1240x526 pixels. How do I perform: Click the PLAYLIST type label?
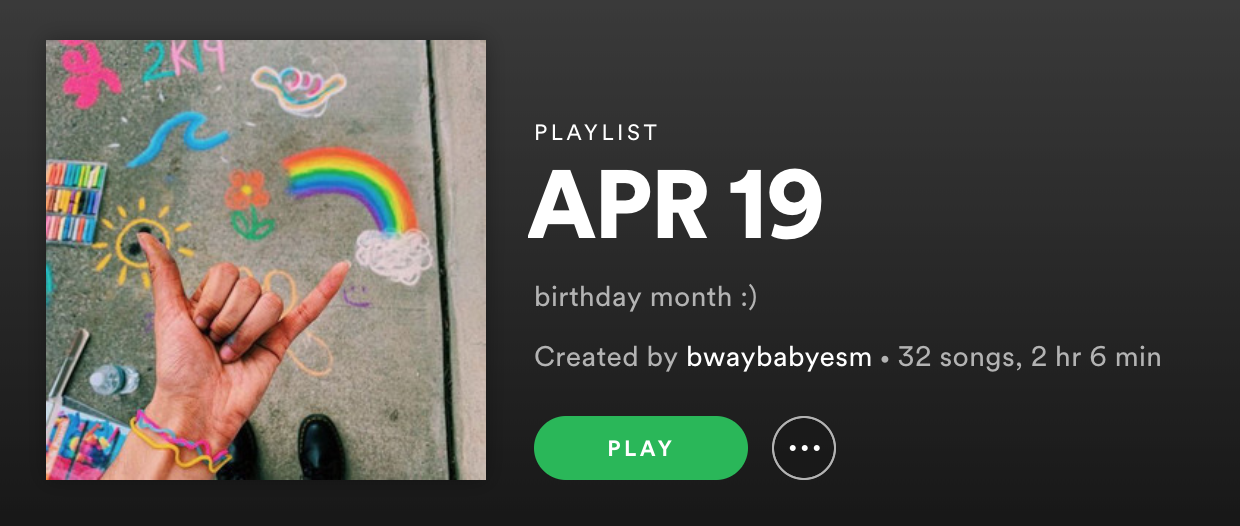(596, 132)
